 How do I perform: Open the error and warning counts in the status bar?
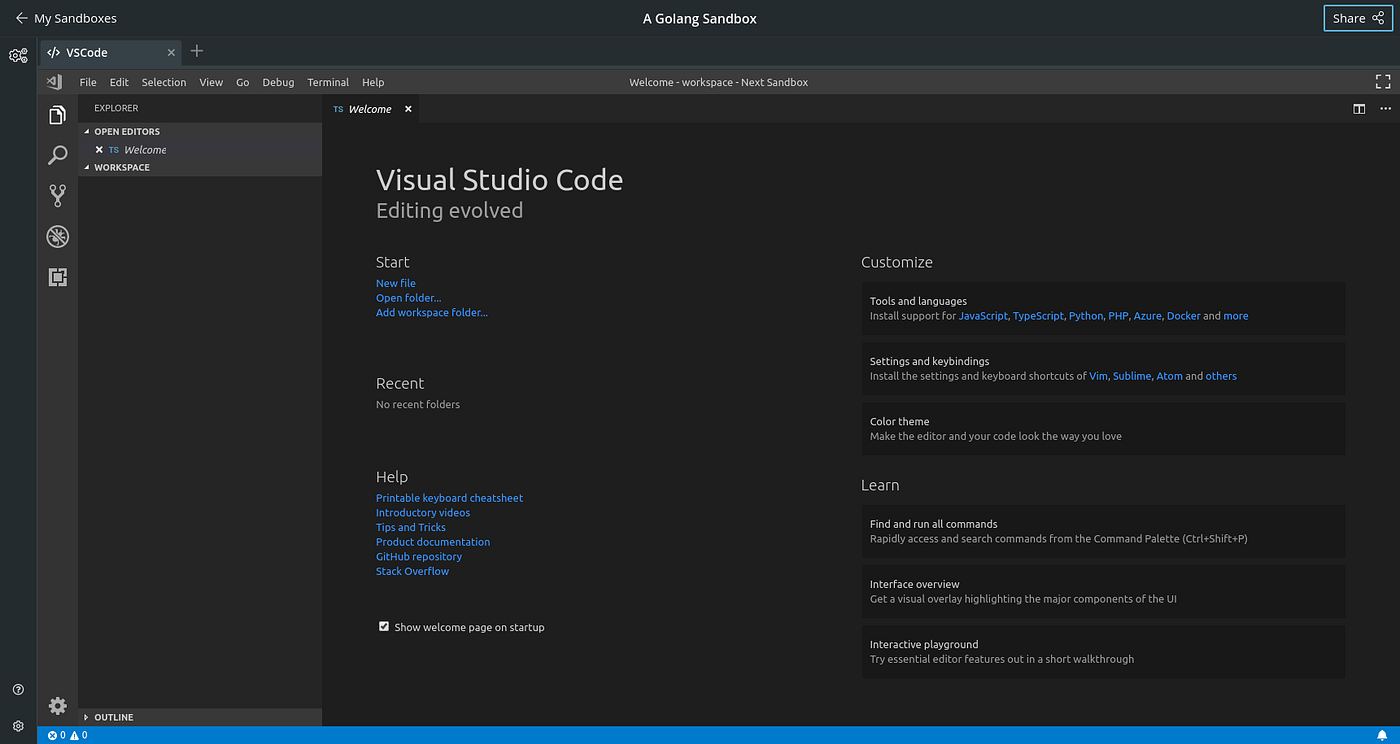click(67, 735)
